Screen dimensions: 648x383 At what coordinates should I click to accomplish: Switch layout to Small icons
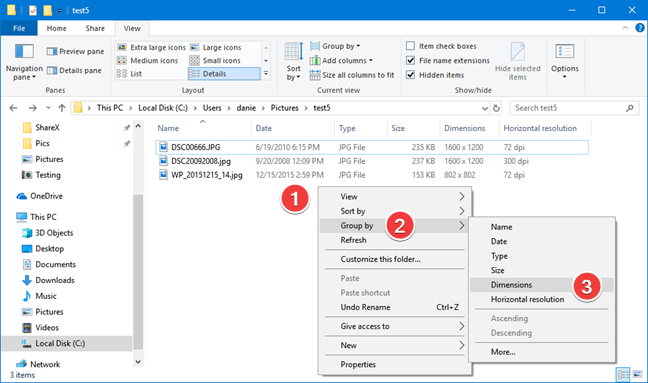tap(215, 60)
